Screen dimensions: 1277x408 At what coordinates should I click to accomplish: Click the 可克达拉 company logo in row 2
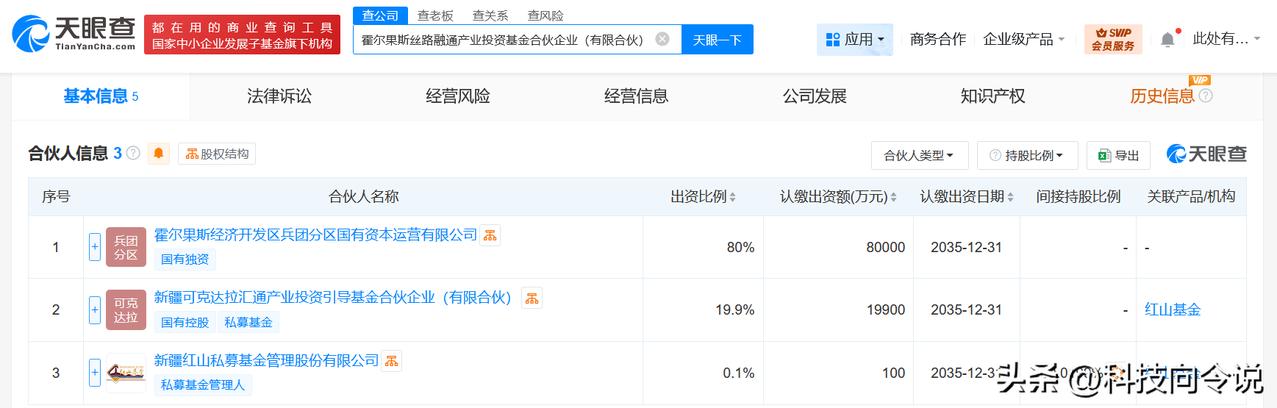[126, 310]
